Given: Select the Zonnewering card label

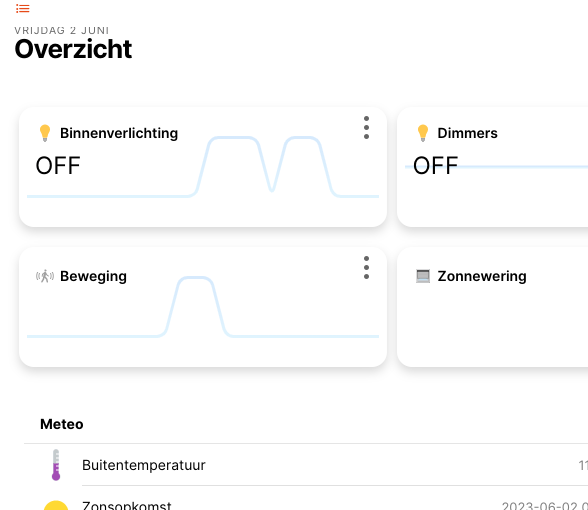Looking at the screenshot, I should click(482, 276).
